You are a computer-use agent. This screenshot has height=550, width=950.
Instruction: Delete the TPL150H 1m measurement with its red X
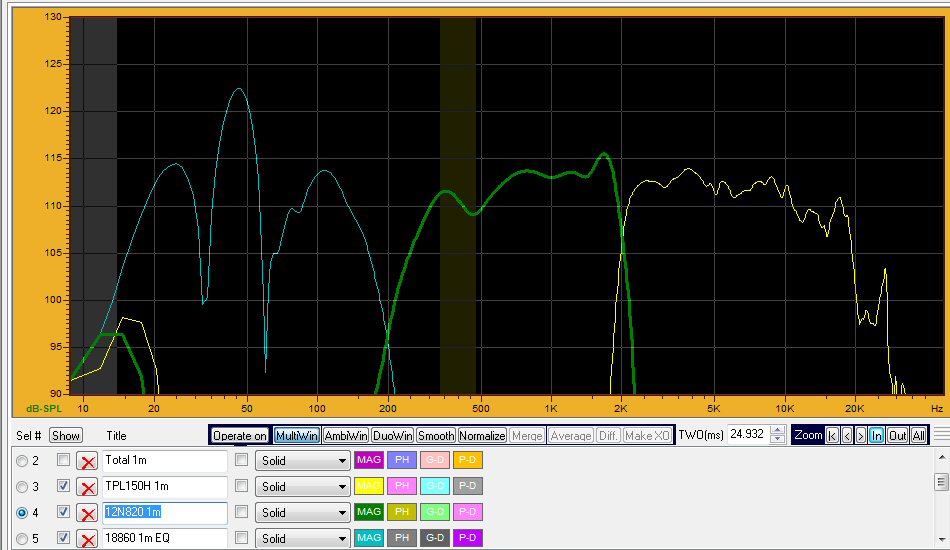click(87, 487)
